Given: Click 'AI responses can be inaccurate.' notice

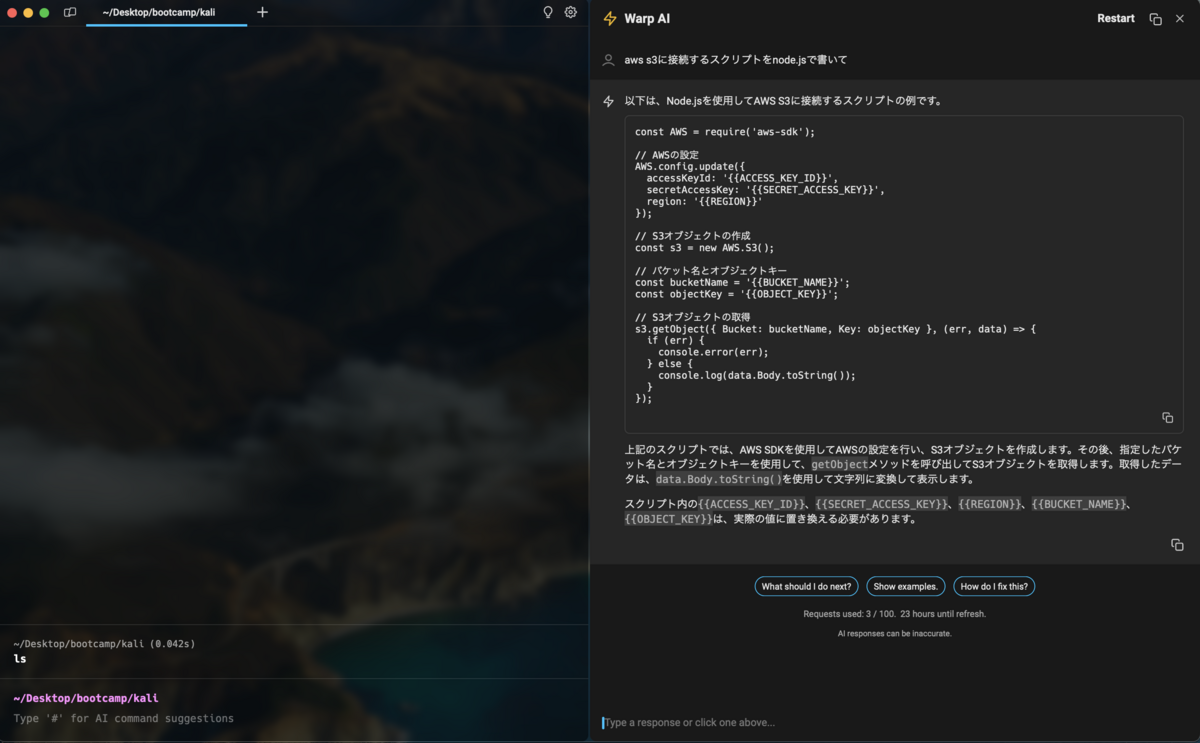Looking at the screenshot, I should pyautogui.click(x=895, y=634).
